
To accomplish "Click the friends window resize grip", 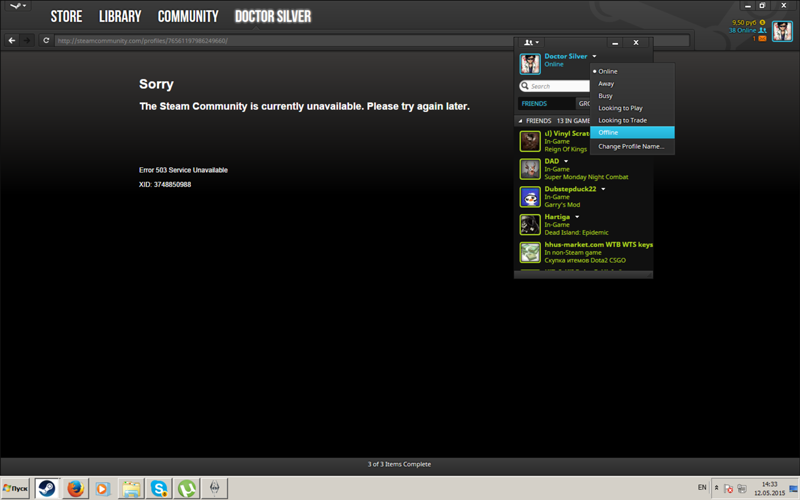I will [x=649, y=275].
